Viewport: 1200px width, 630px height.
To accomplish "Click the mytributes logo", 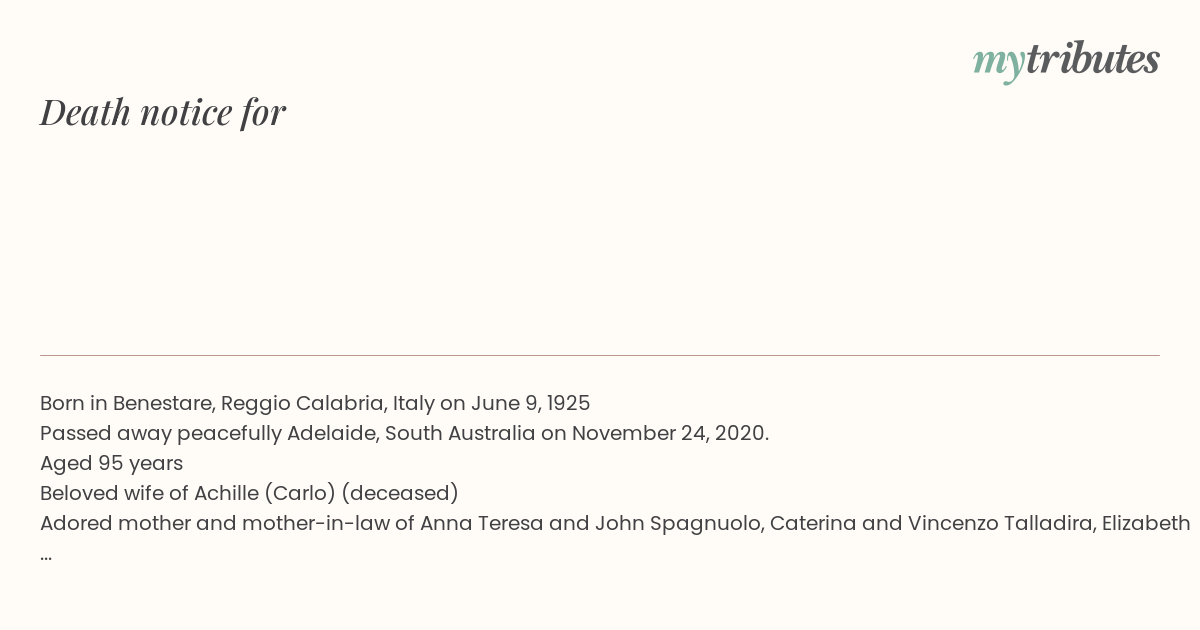I will [x=1066, y=61].
